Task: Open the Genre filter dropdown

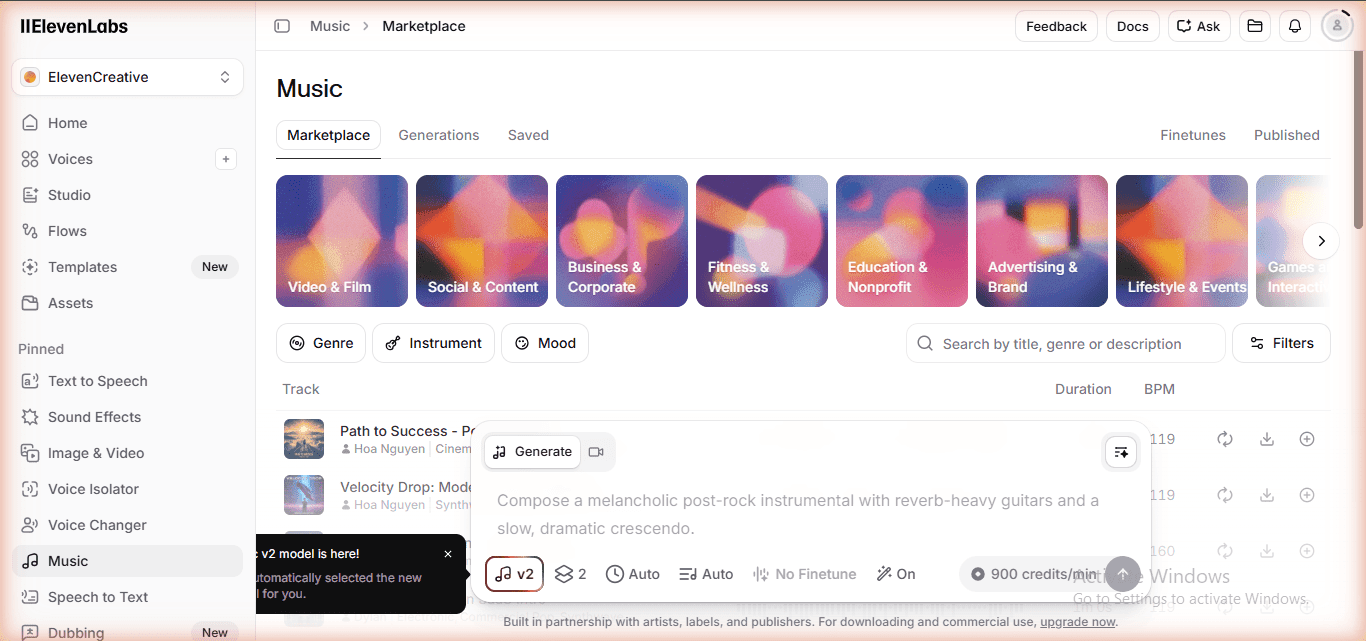Action: (x=321, y=343)
